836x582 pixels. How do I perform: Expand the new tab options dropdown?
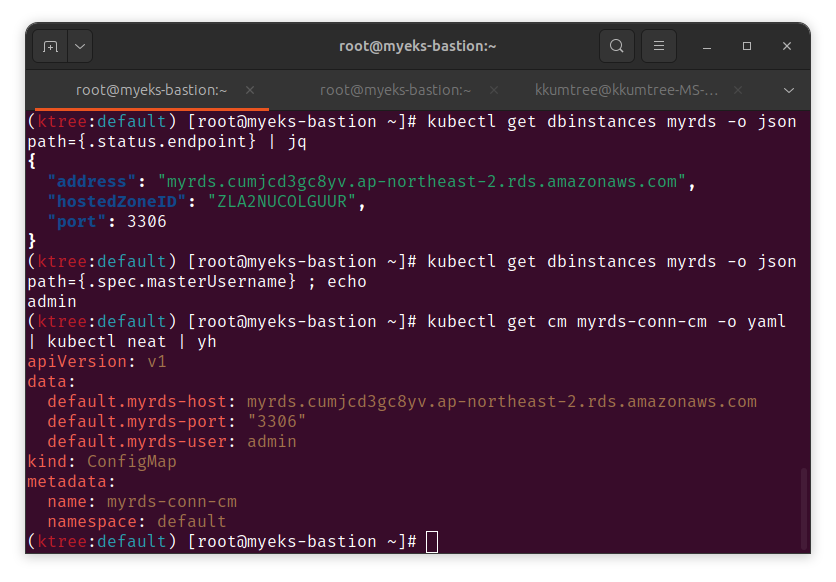(80, 46)
